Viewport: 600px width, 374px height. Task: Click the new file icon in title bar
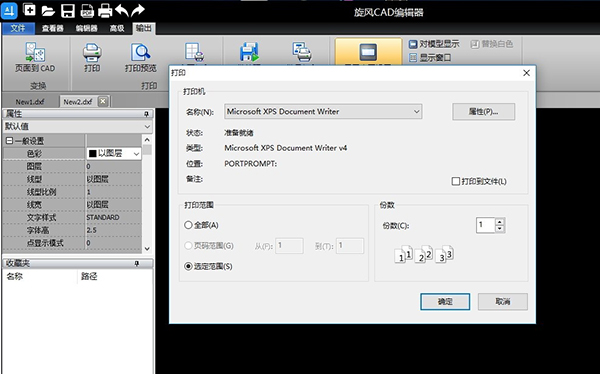click(x=29, y=10)
